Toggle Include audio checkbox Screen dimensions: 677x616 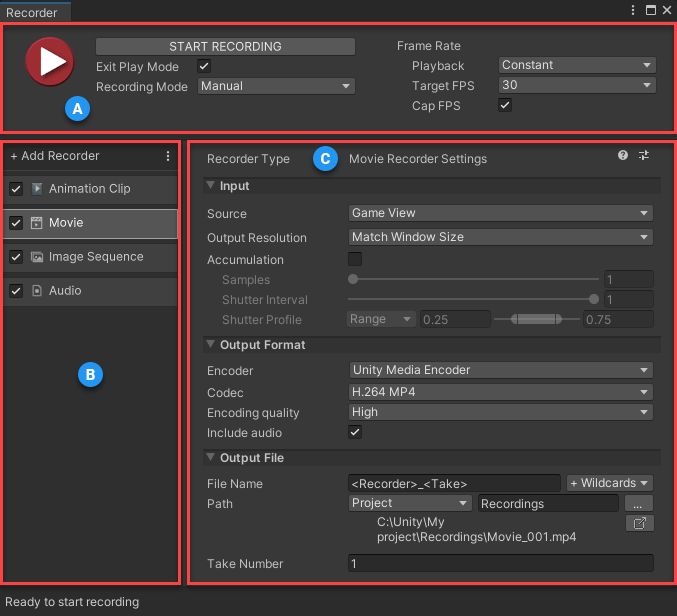pos(355,432)
